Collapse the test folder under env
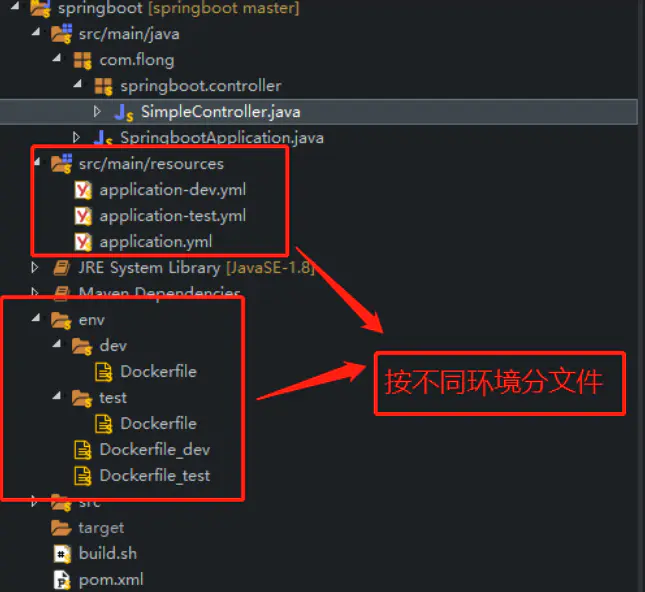The width and height of the screenshot is (645, 592). coord(57,395)
